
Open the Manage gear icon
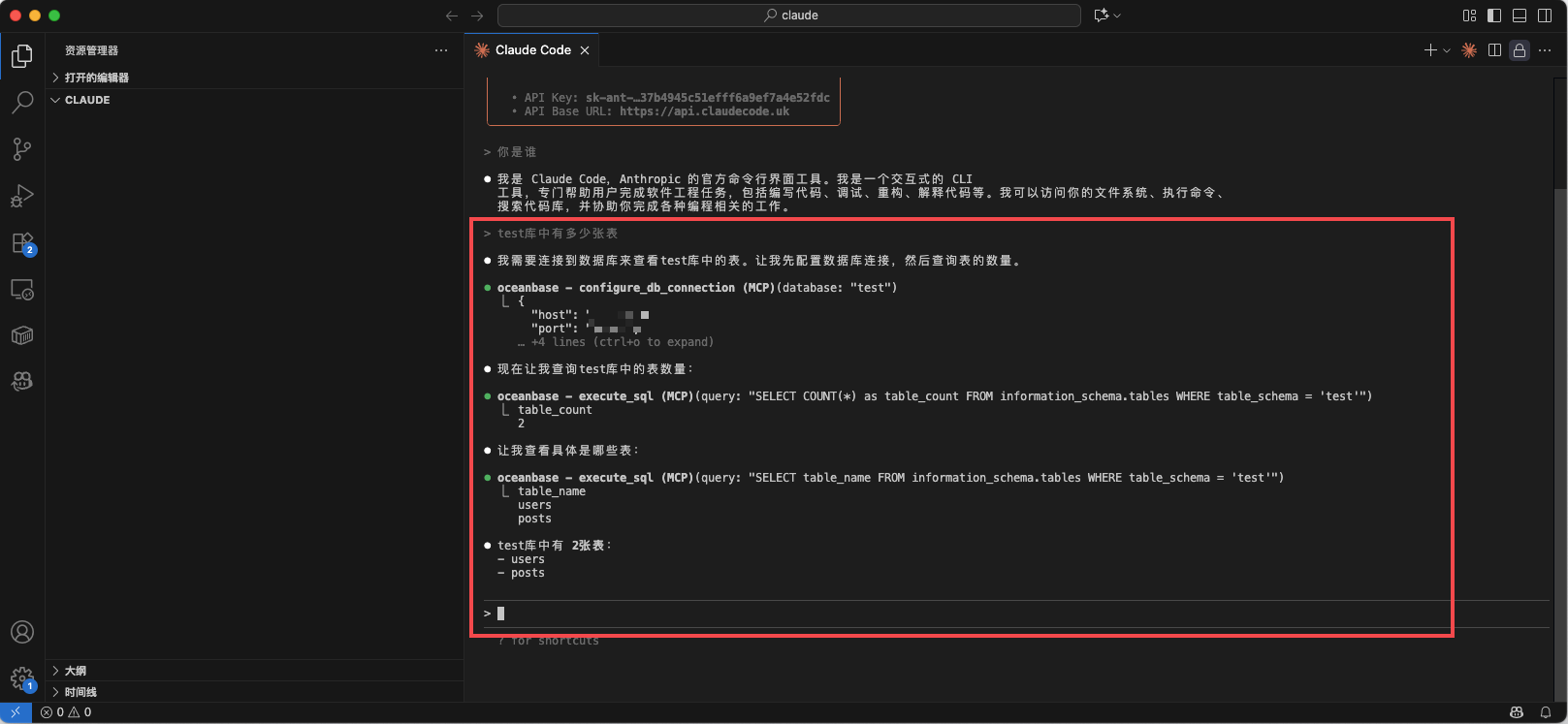(x=22, y=677)
